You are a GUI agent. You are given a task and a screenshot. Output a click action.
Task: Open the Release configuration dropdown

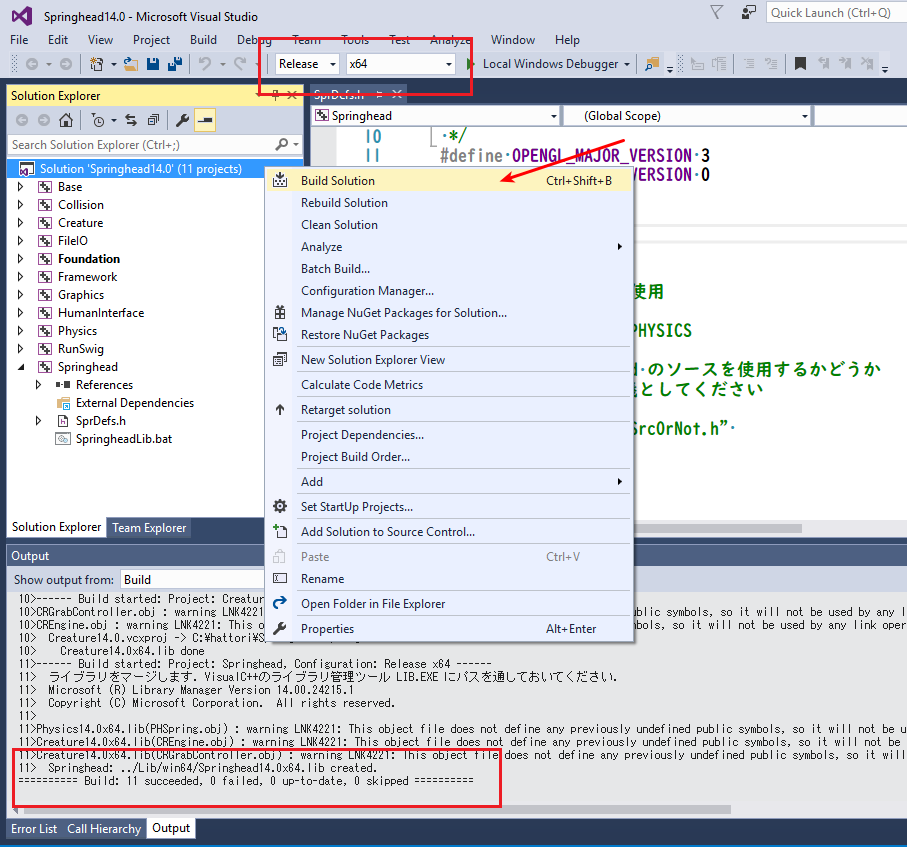pyautogui.click(x=308, y=64)
